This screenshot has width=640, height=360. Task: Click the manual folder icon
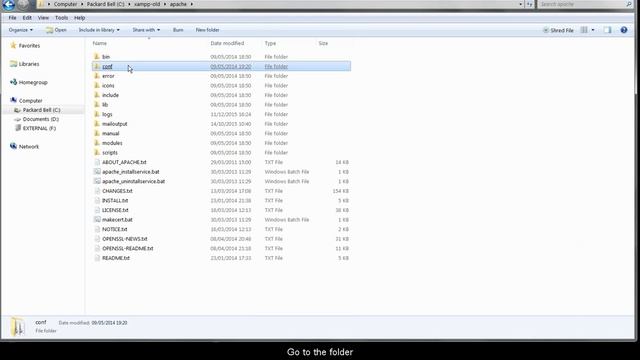pos(97,133)
